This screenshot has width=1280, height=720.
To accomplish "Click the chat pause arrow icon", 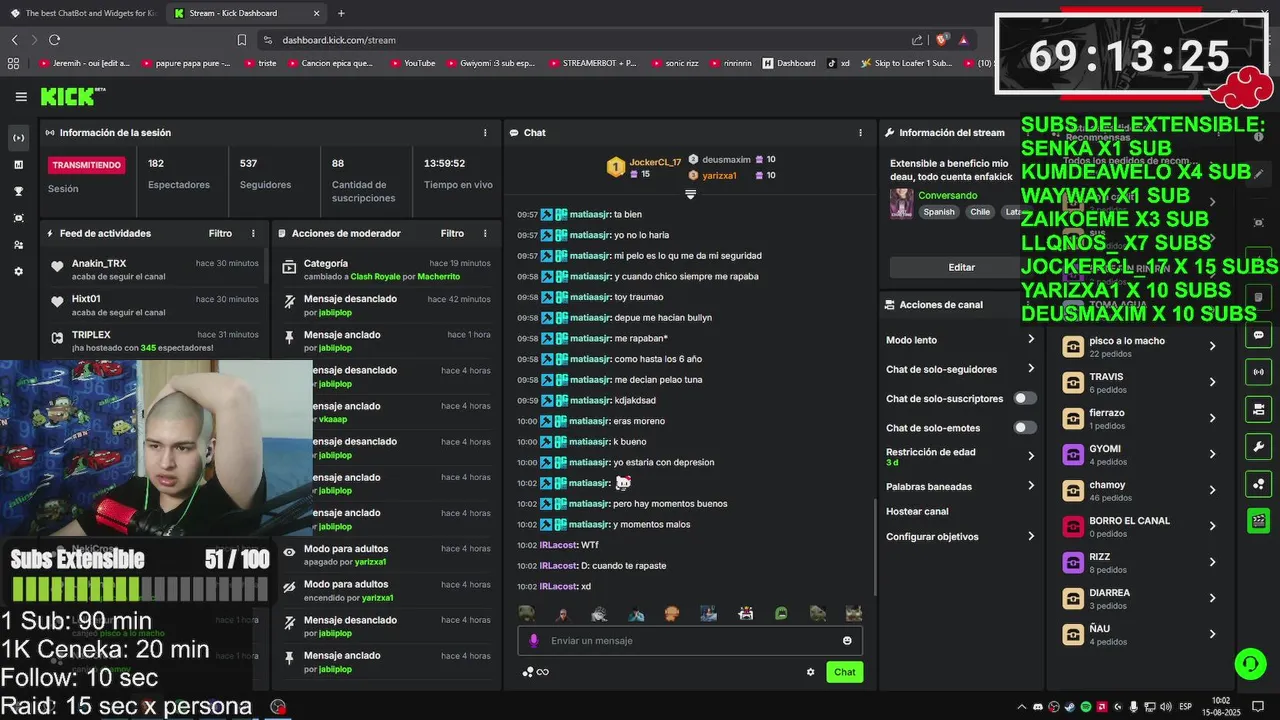I will pyautogui.click(x=690, y=194).
